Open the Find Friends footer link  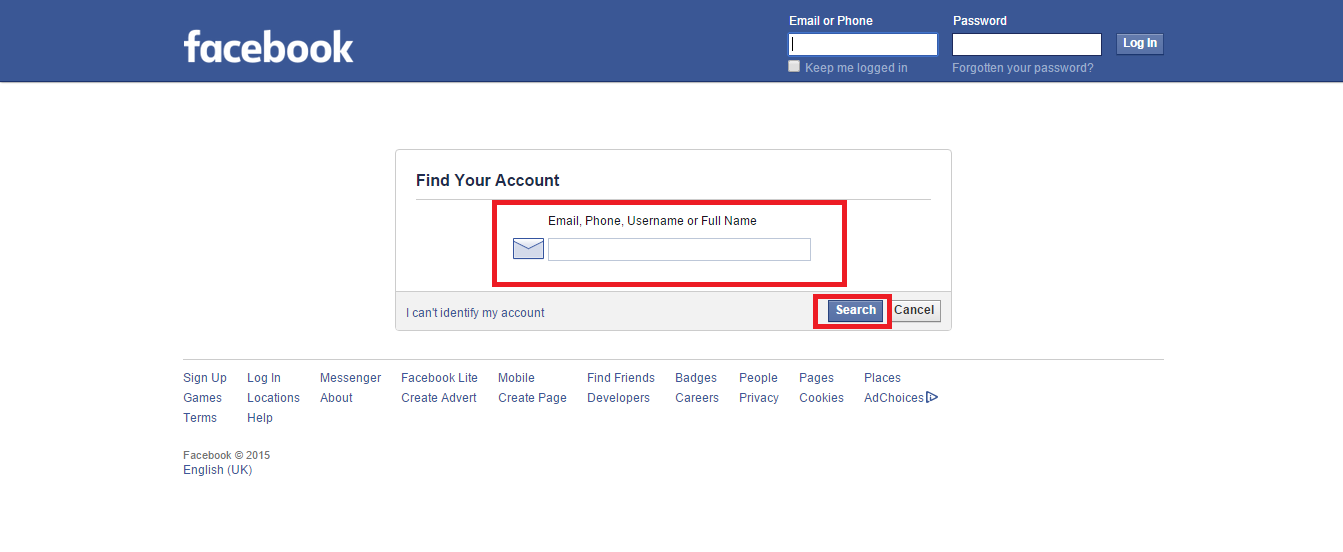[x=621, y=378]
